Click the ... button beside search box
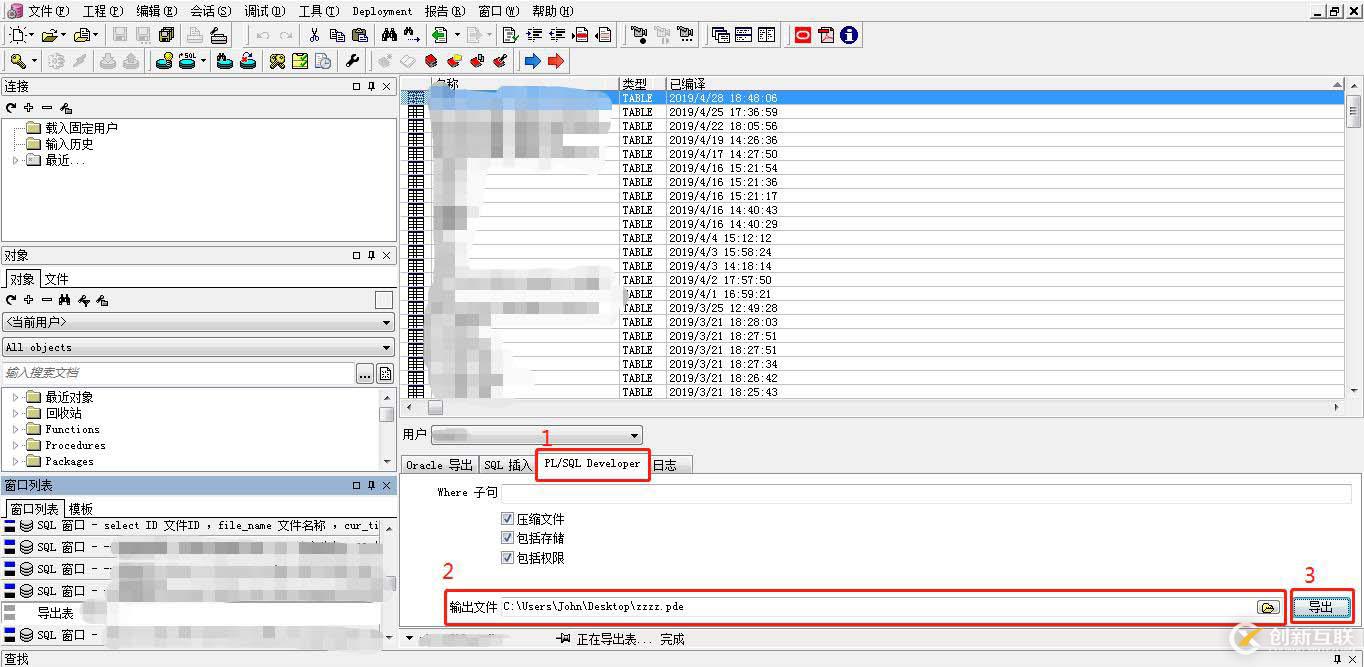 coord(365,373)
